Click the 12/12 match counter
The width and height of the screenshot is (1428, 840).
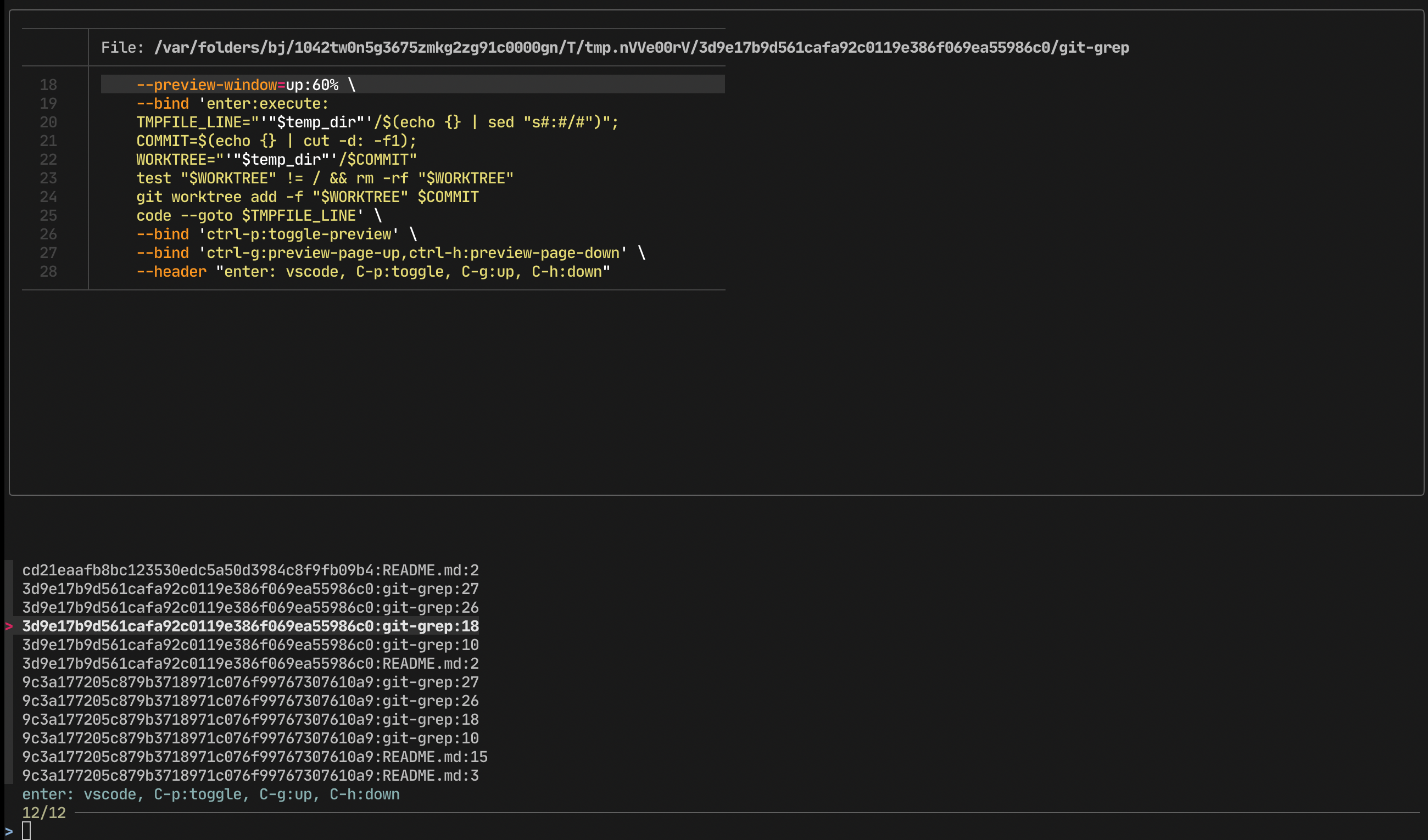pos(43,813)
